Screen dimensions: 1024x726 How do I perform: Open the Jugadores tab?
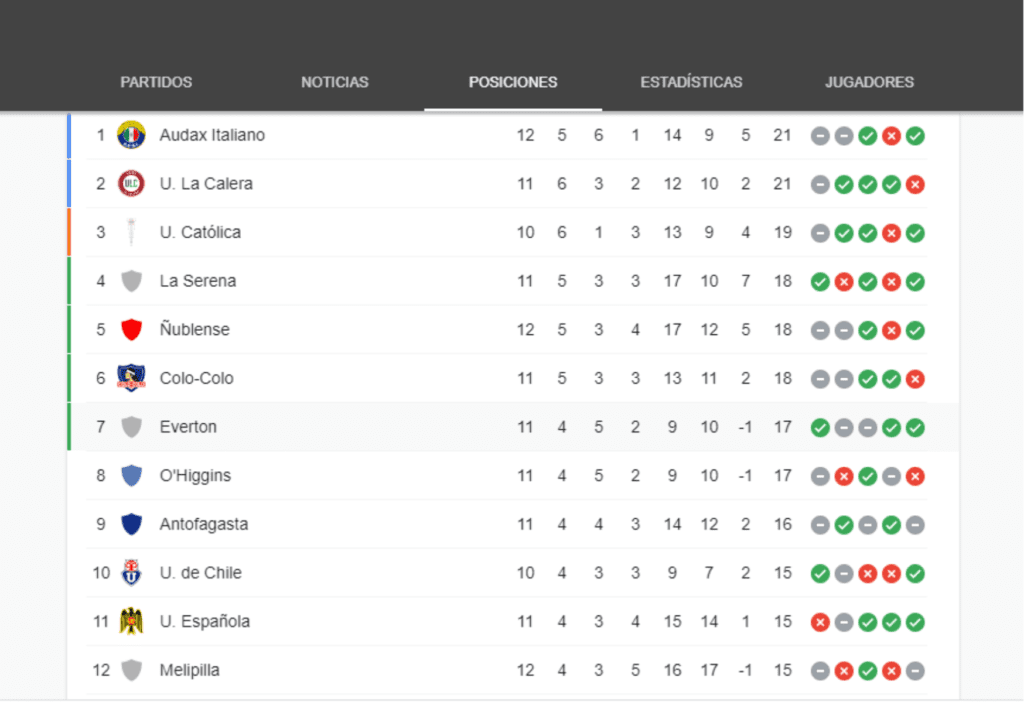click(x=869, y=82)
